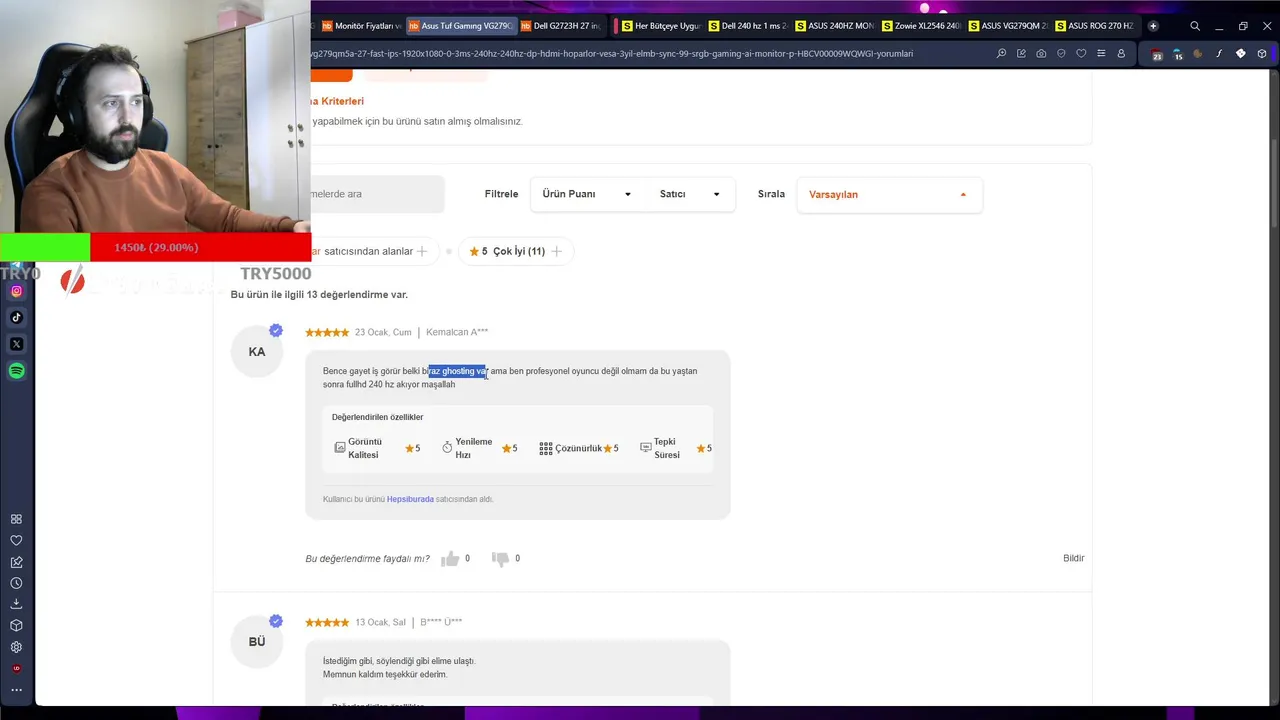Screen dimensions: 1280x720
Task: Take a snapshot with the camera icon
Action: pos(1041,54)
